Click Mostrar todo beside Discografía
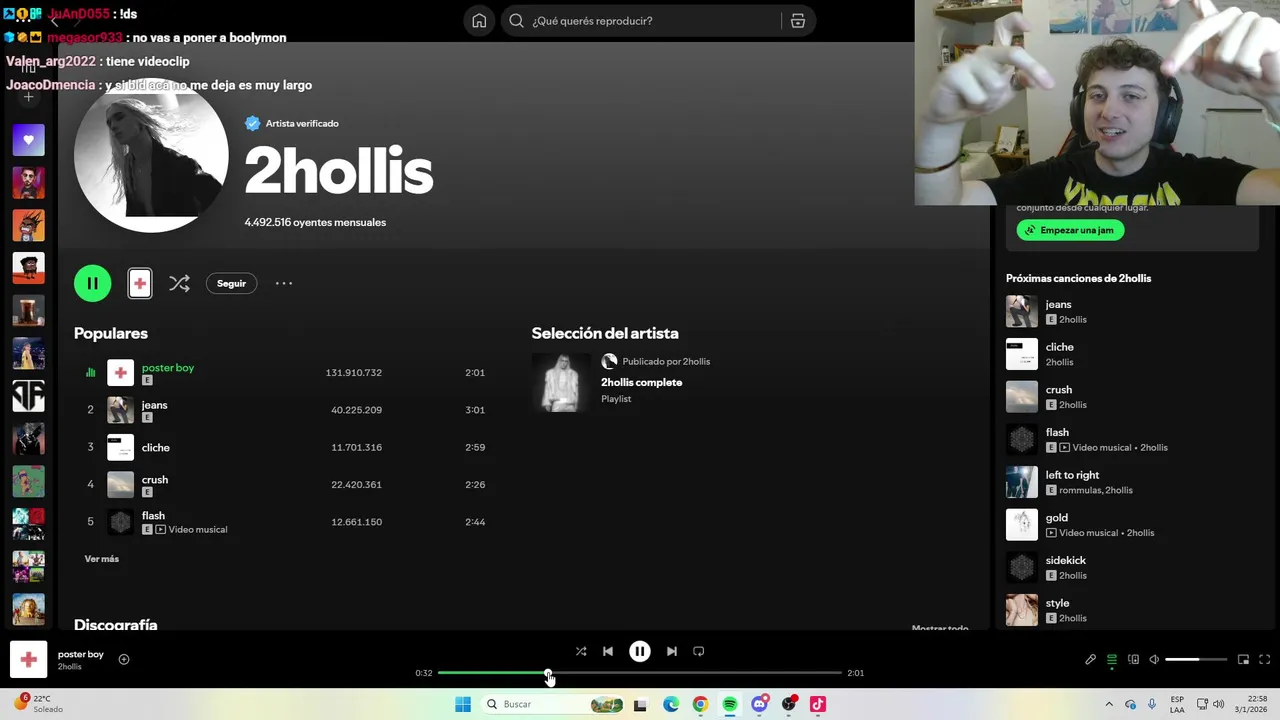 940,627
